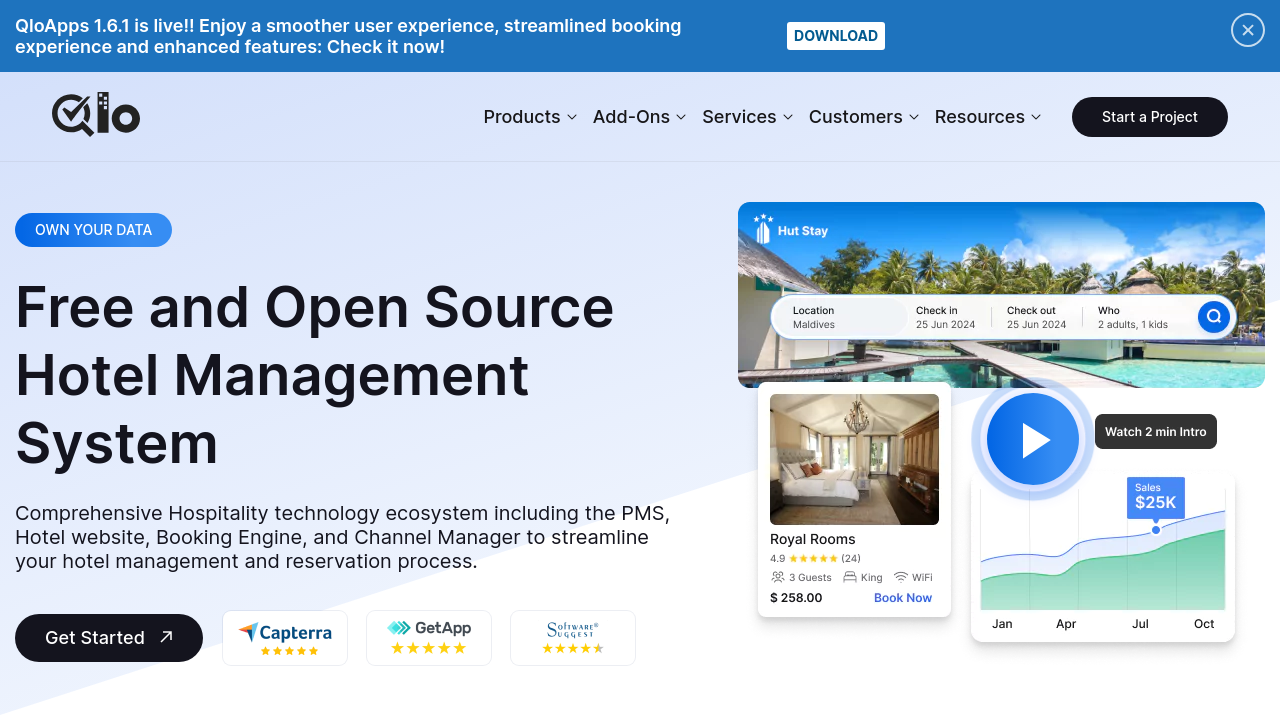Open the Capterra rating badge
This screenshot has height=720, width=1280.
285,638
